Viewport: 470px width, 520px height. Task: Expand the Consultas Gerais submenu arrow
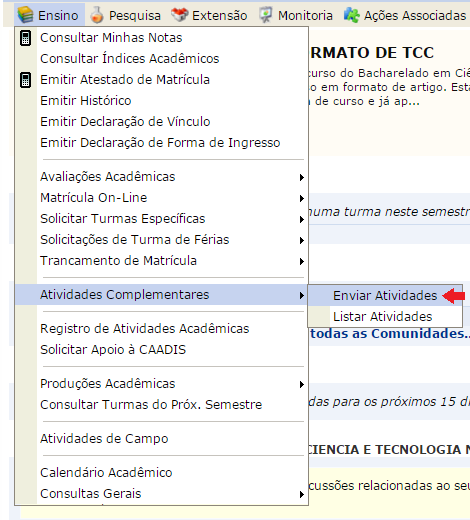coord(302,494)
